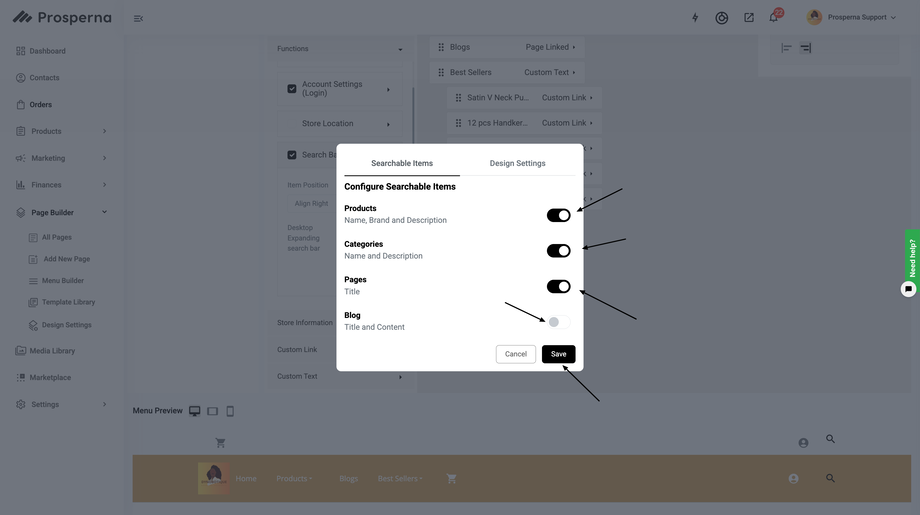The height and width of the screenshot is (515, 920).
Task: Click Align Right position field
Action: click(312, 204)
